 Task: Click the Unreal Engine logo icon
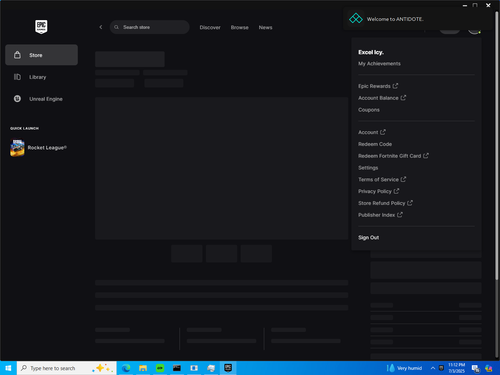(17, 99)
